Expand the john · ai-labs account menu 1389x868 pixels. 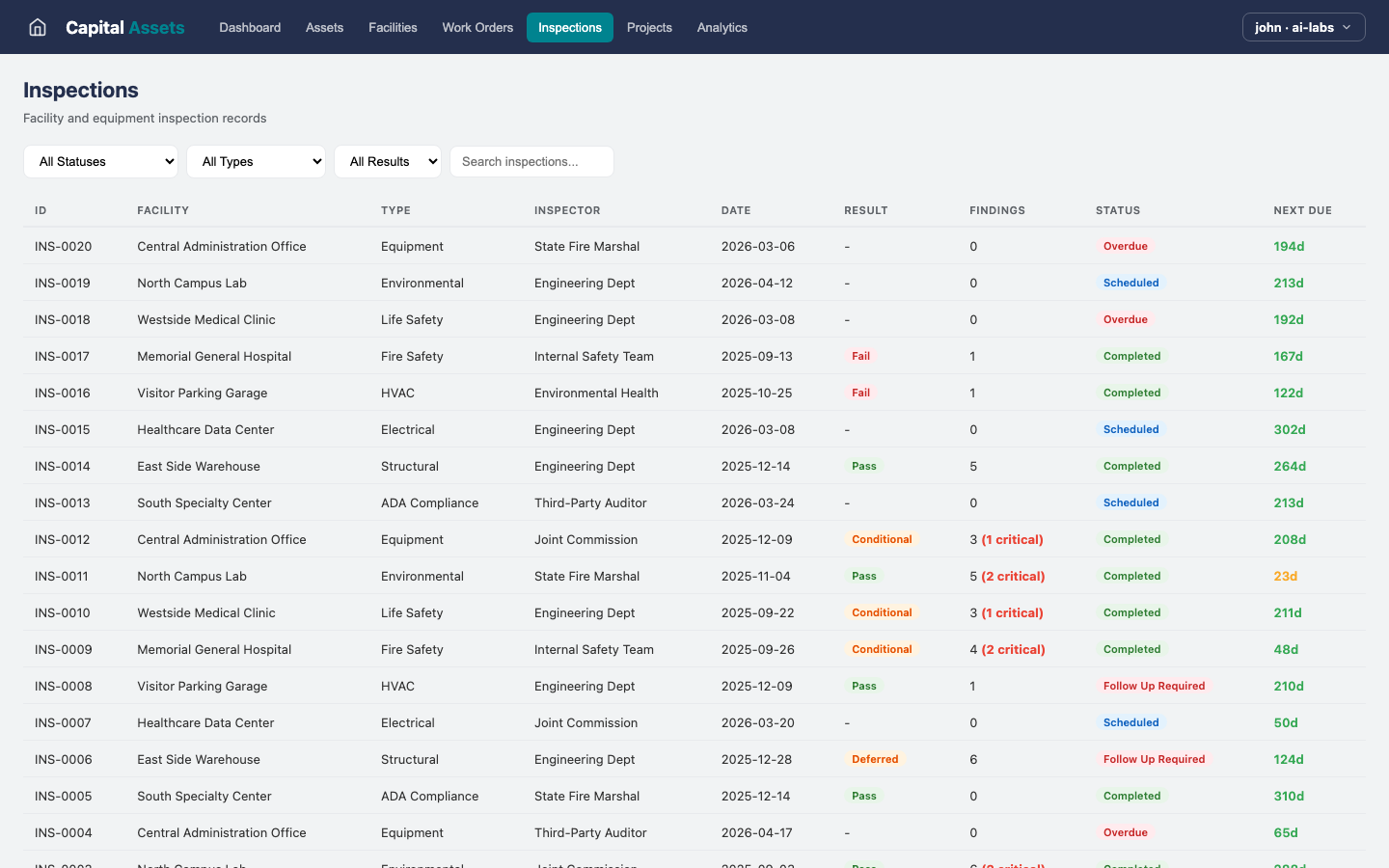click(x=1303, y=27)
